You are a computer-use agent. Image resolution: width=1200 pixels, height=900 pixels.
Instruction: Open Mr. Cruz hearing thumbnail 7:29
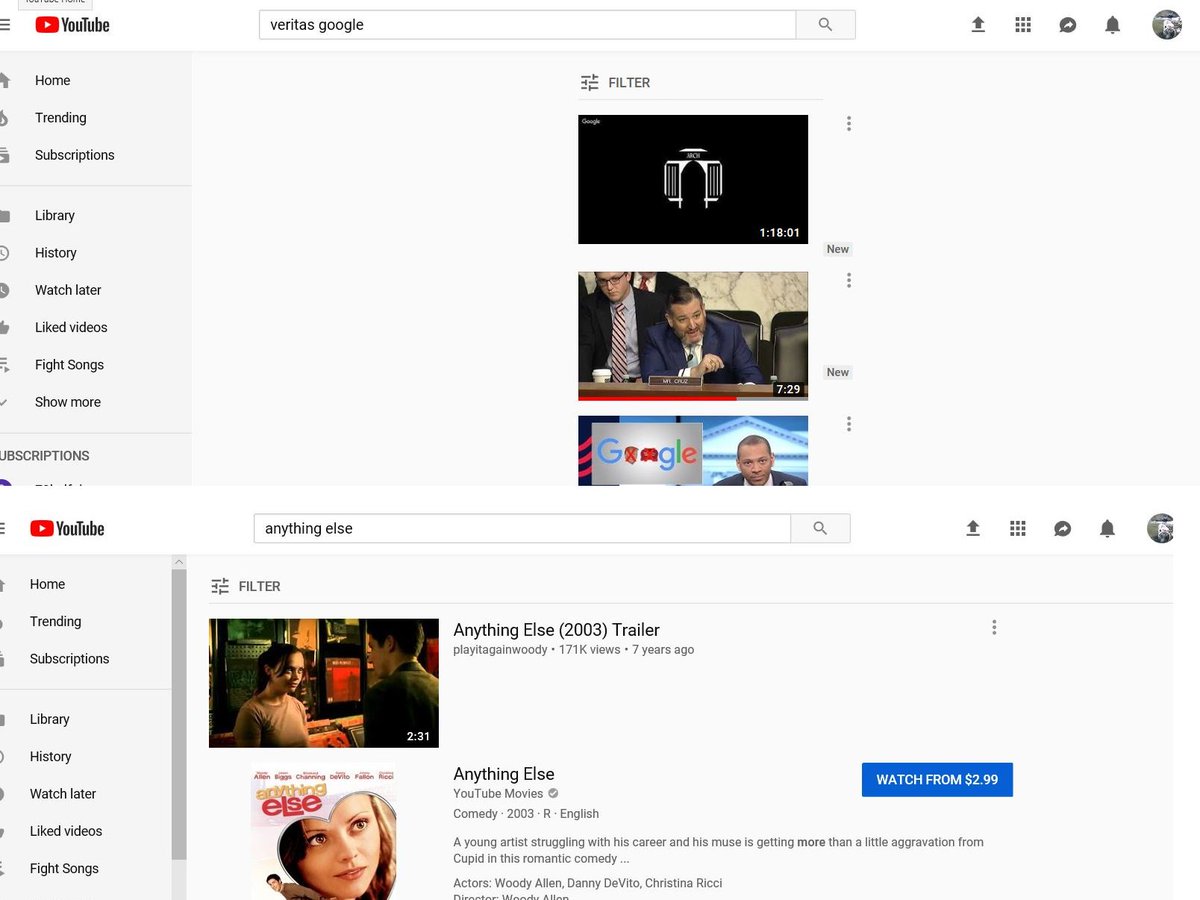pos(693,336)
